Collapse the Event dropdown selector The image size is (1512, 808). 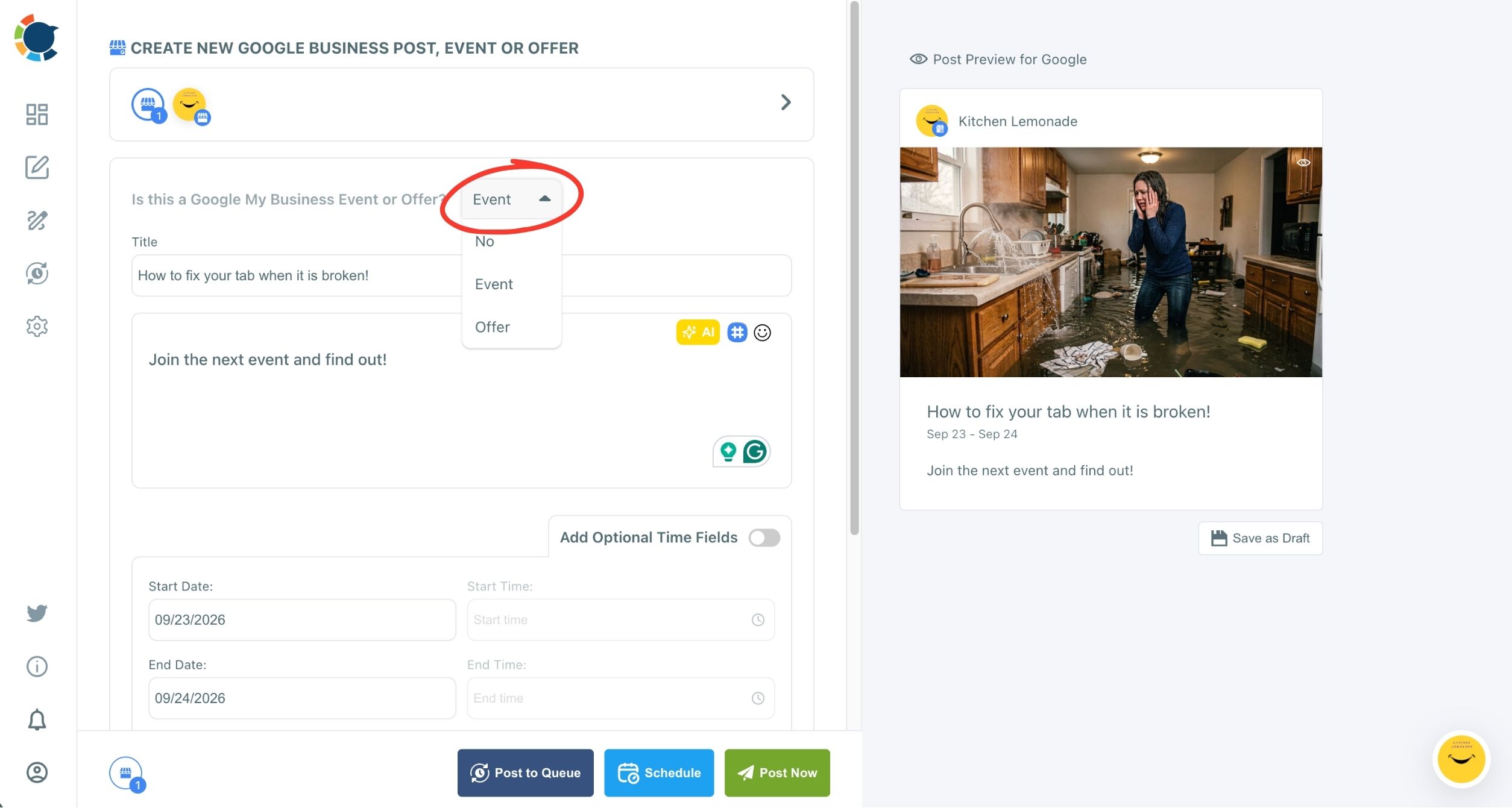click(x=511, y=199)
